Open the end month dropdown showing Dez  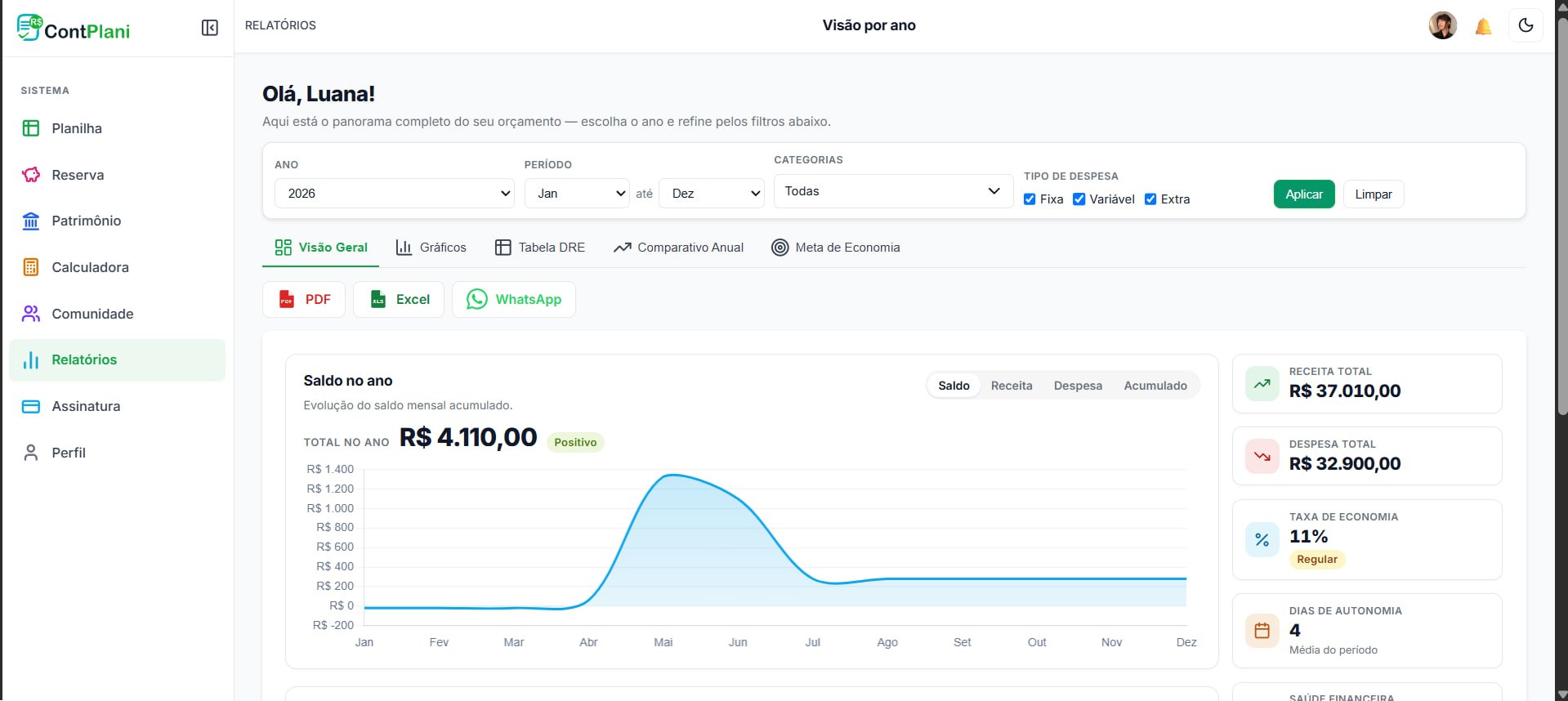[712, 194]
